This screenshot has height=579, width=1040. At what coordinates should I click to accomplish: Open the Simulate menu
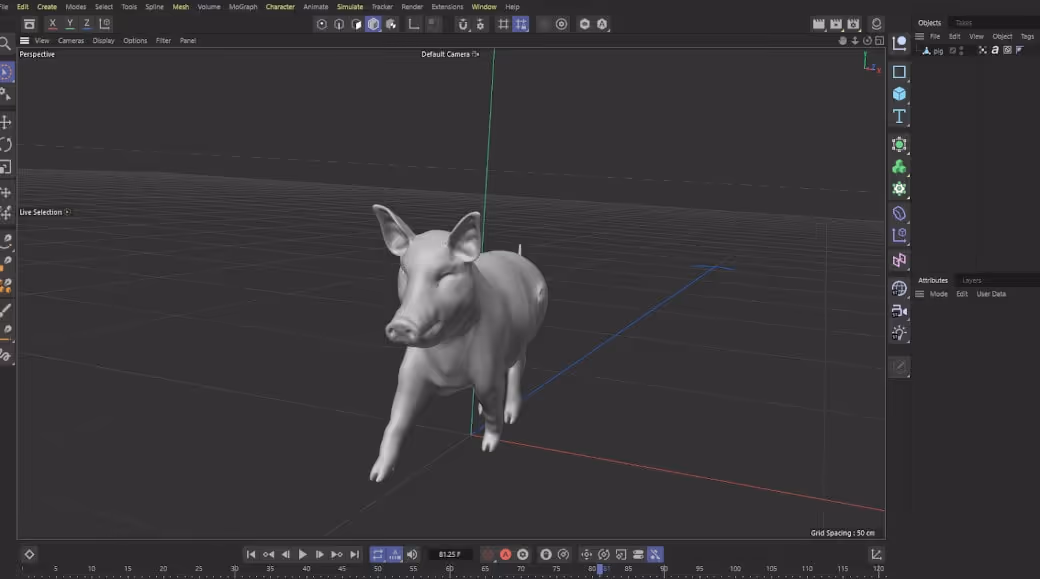[350, 7]
